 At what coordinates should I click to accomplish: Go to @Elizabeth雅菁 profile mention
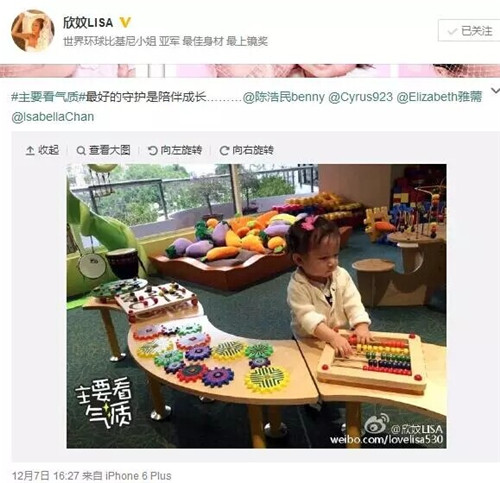439,97
